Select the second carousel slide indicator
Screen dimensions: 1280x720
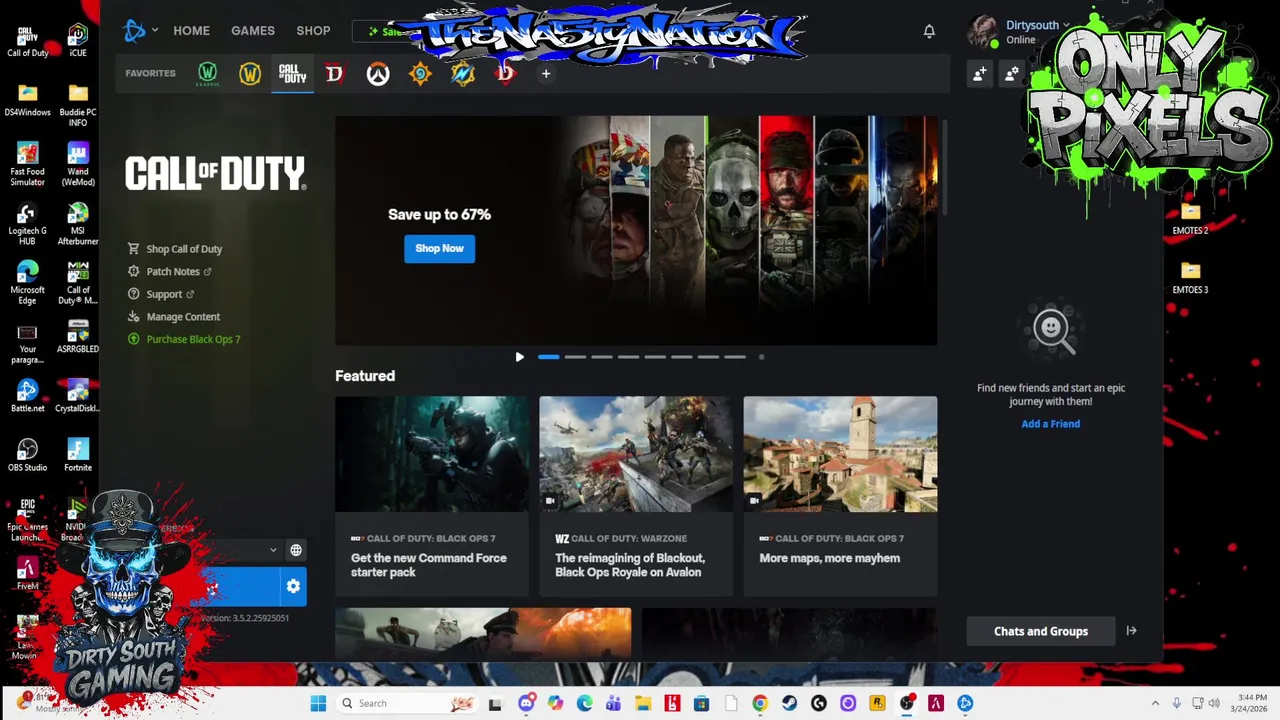pyautogui.click(x=575, y=357)
